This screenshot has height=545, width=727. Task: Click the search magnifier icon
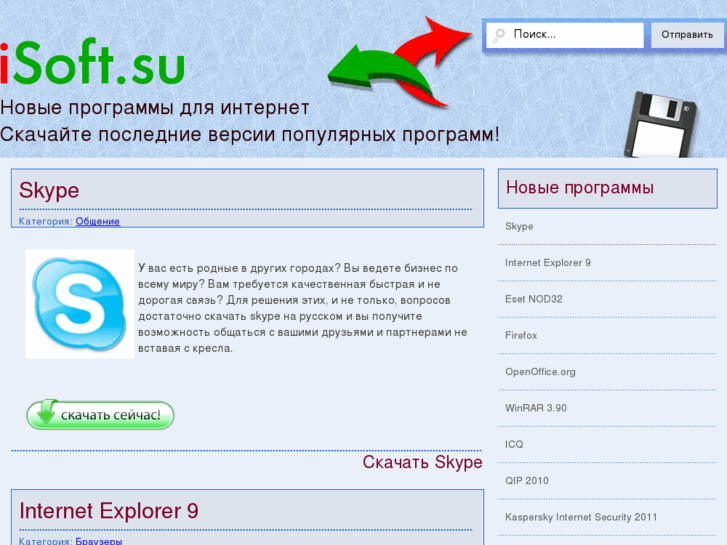point(499,35)
